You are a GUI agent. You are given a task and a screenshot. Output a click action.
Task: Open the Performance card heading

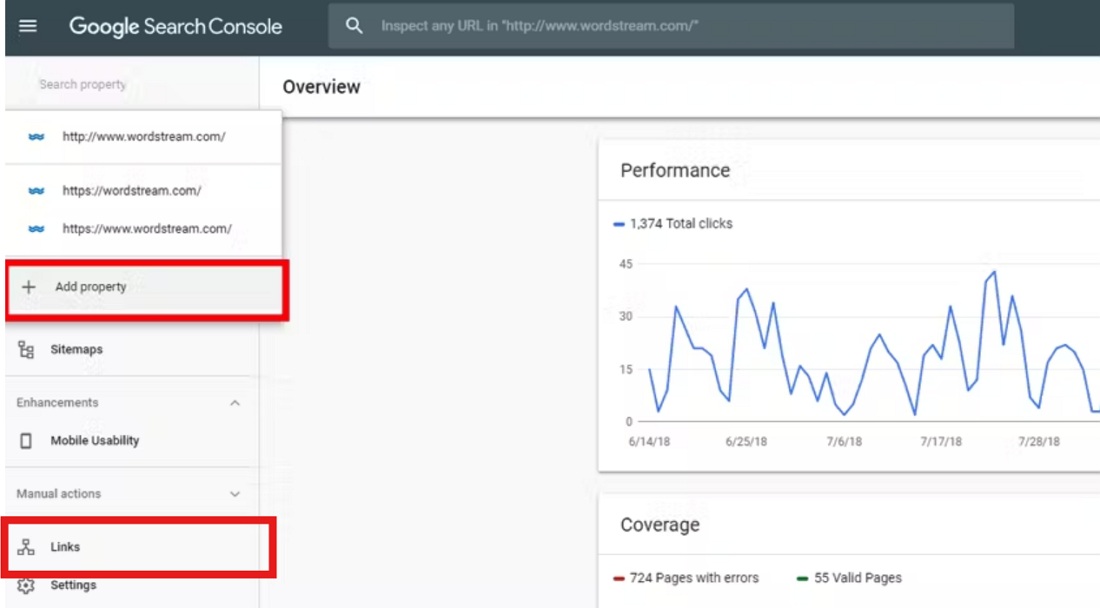(x=675, y=170)
